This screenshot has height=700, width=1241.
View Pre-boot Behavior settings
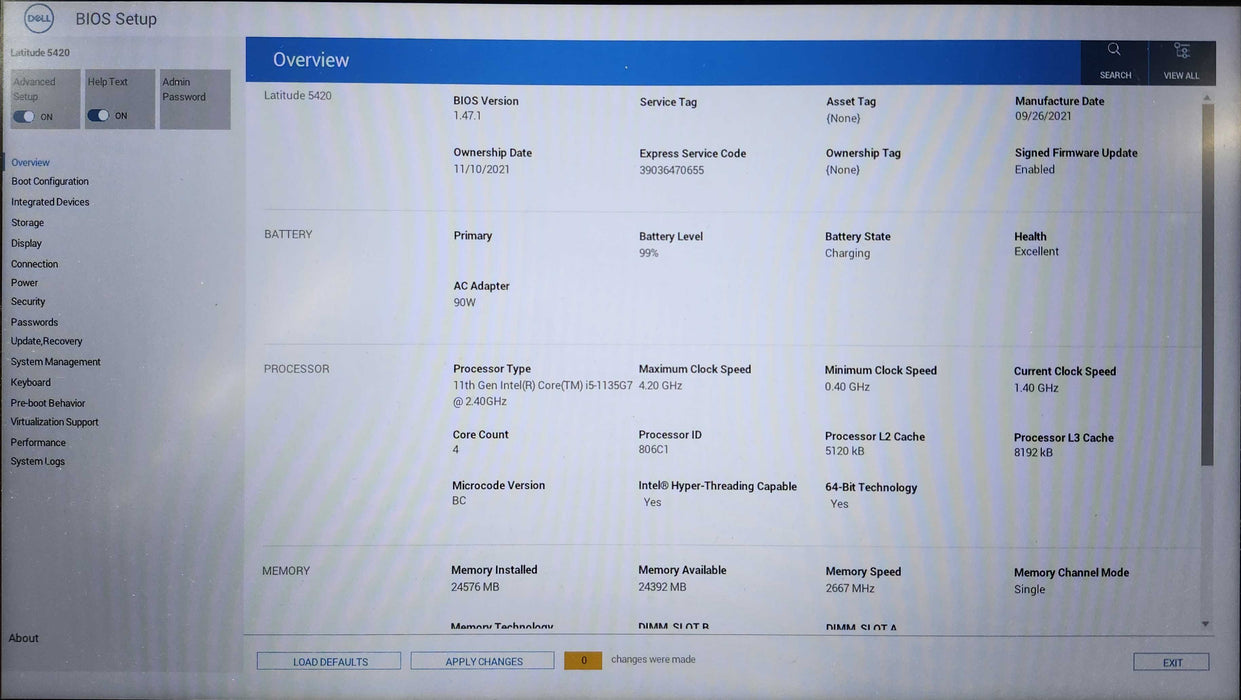coord(45,402)
